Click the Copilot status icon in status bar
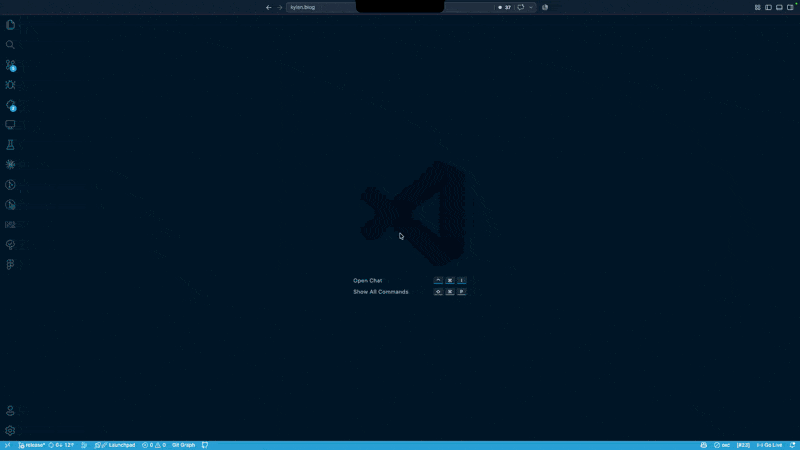800x450 pixels. point(704,445)
